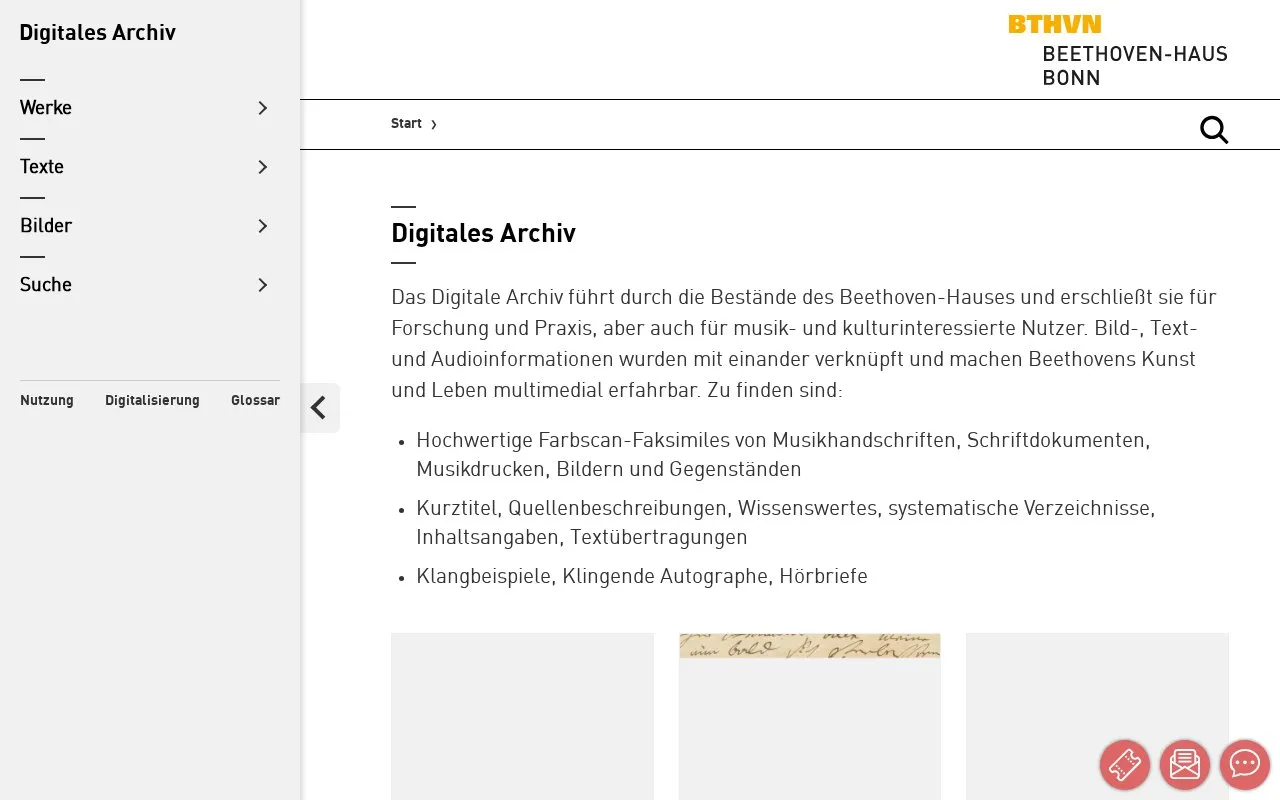Open the Digitalisierung link
Image resolution: width=1280 pixels, height=800 pixels.
pyautogui.click(x=152, y=400)
